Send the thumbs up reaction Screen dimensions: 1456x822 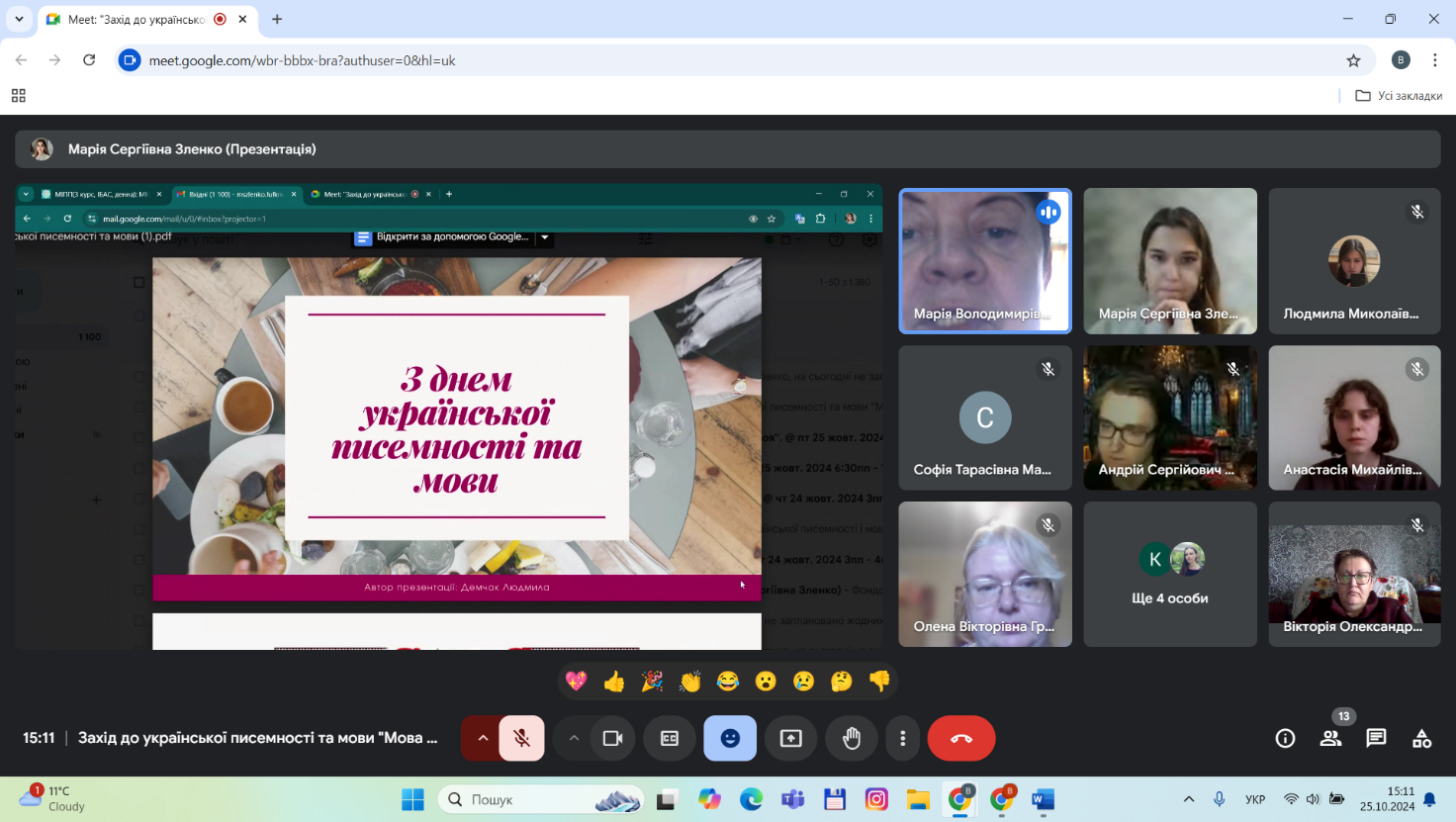click(614, 681)
